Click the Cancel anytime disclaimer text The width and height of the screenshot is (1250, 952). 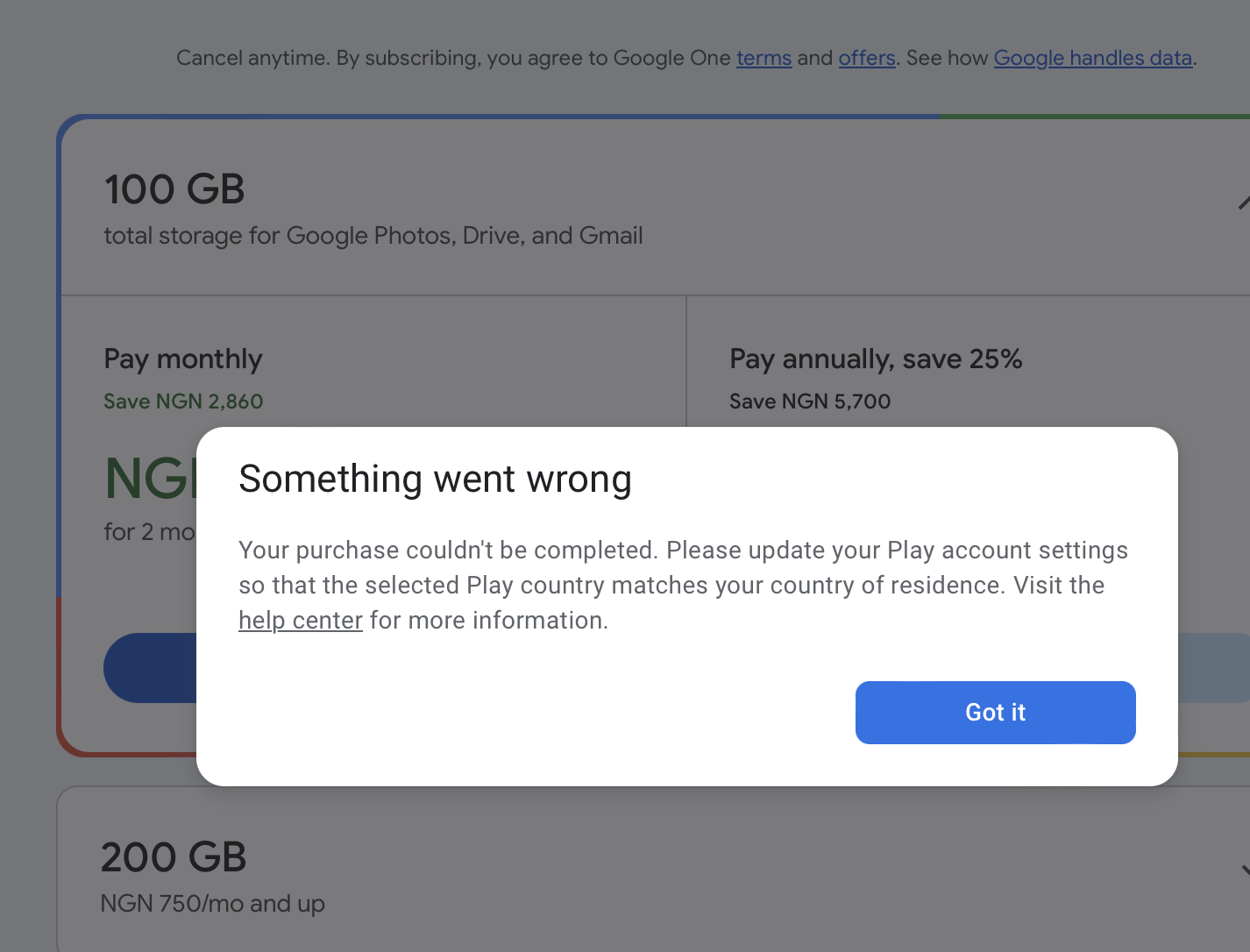tap(452, 58)
